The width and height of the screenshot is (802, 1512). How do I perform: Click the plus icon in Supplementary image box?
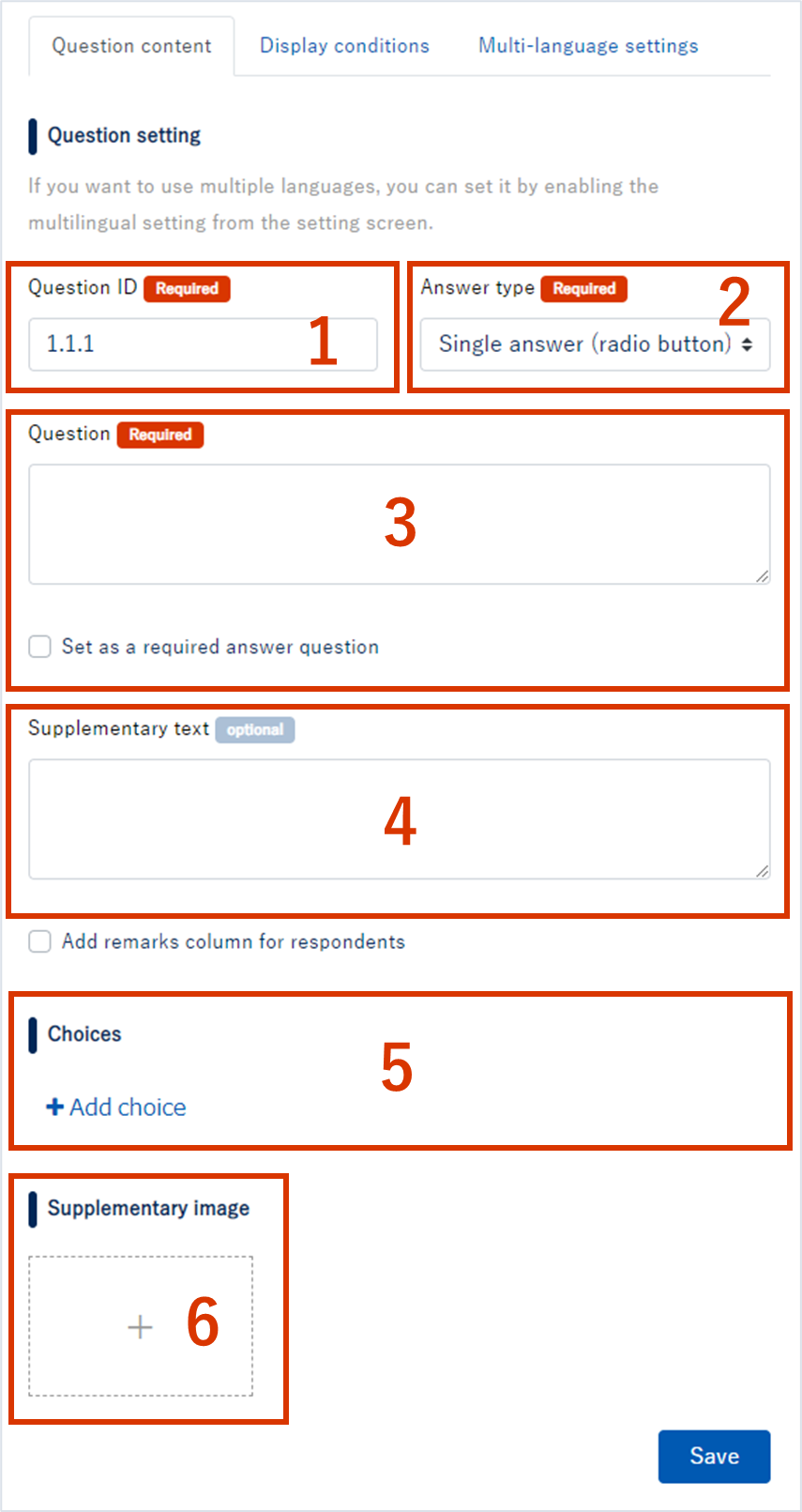tap(140, 1326)
